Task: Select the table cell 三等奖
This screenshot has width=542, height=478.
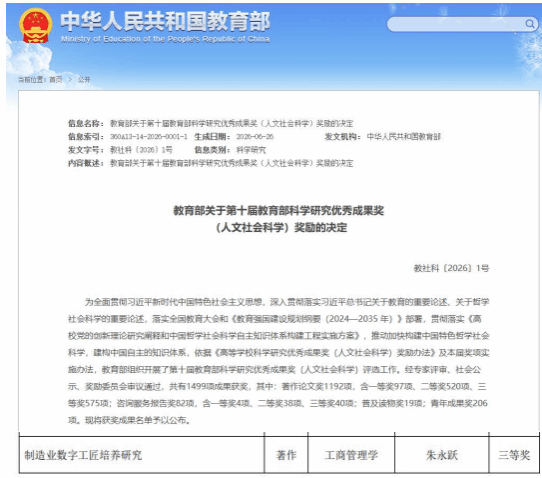Action: (514, 455)
